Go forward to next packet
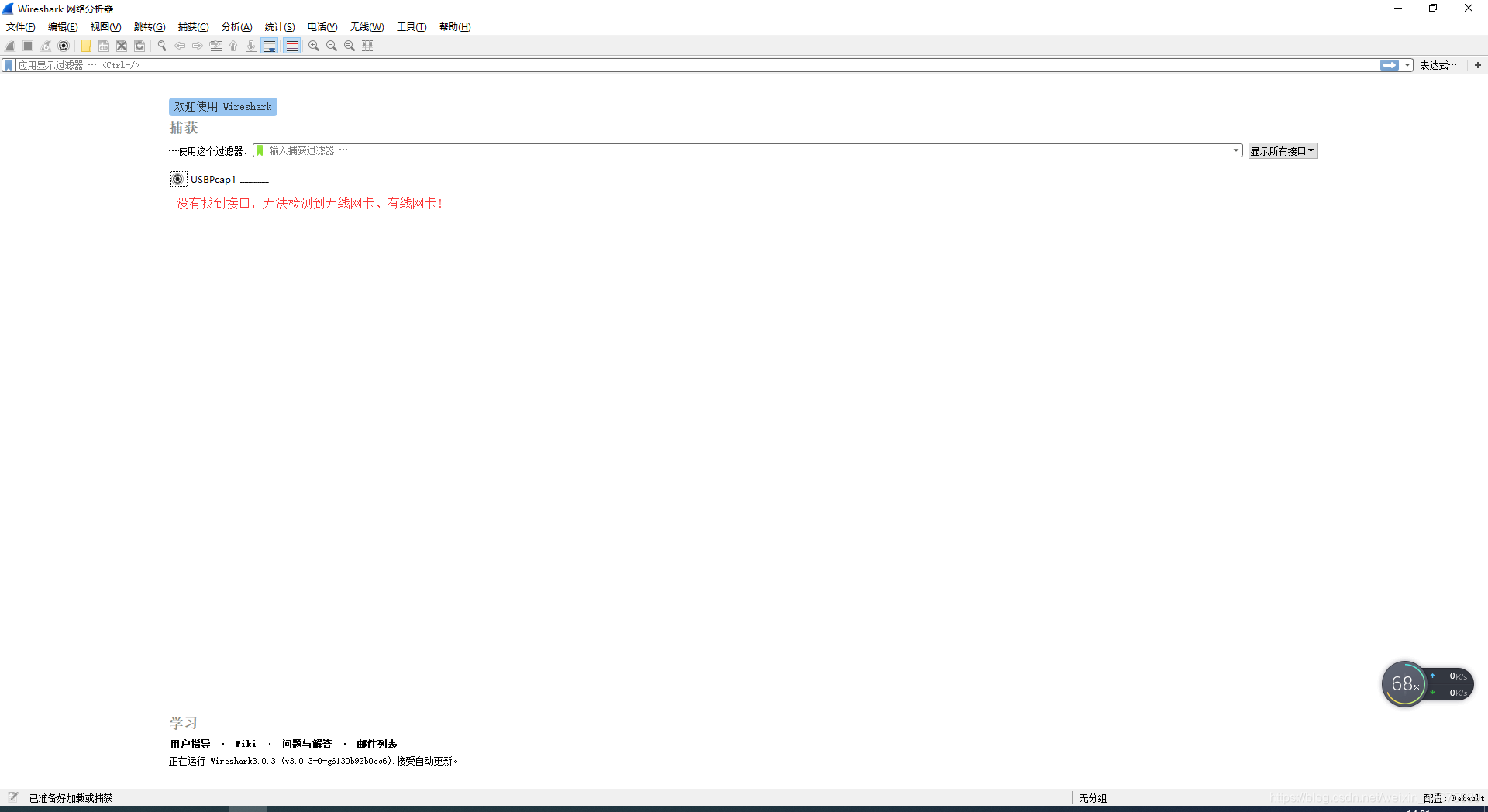Viewport: 1488px width, 812px height. (x=198, y=46)
